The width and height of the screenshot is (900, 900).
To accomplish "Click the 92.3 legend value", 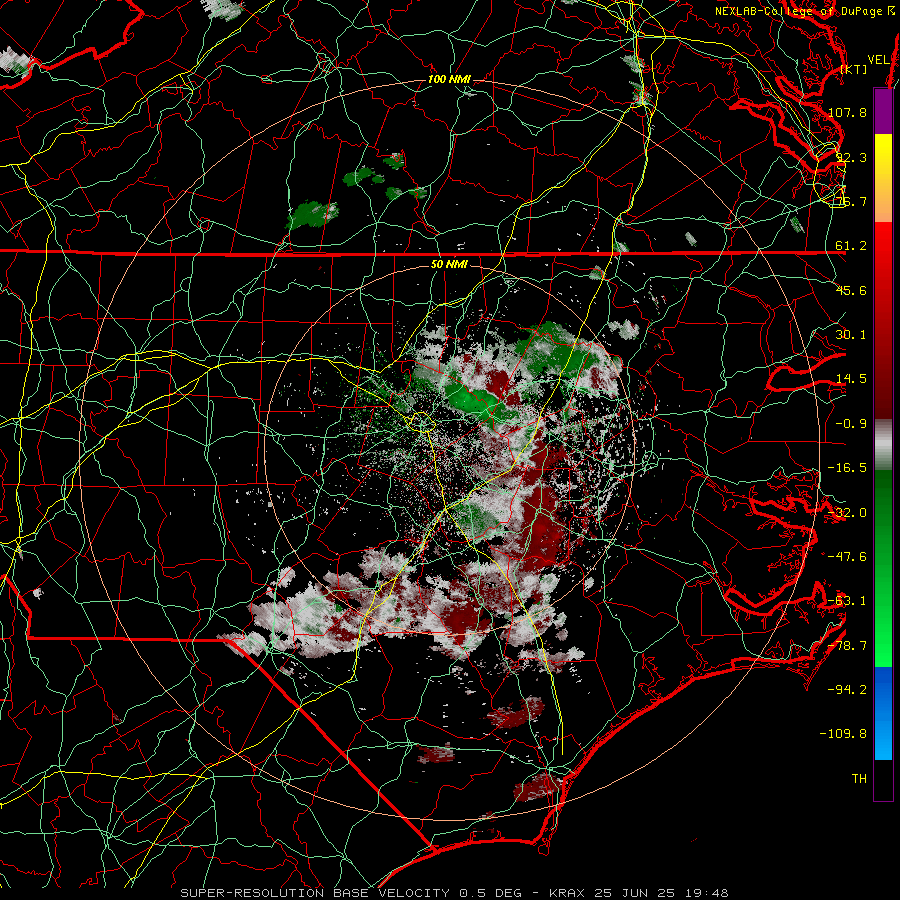I will click(851, 157).
